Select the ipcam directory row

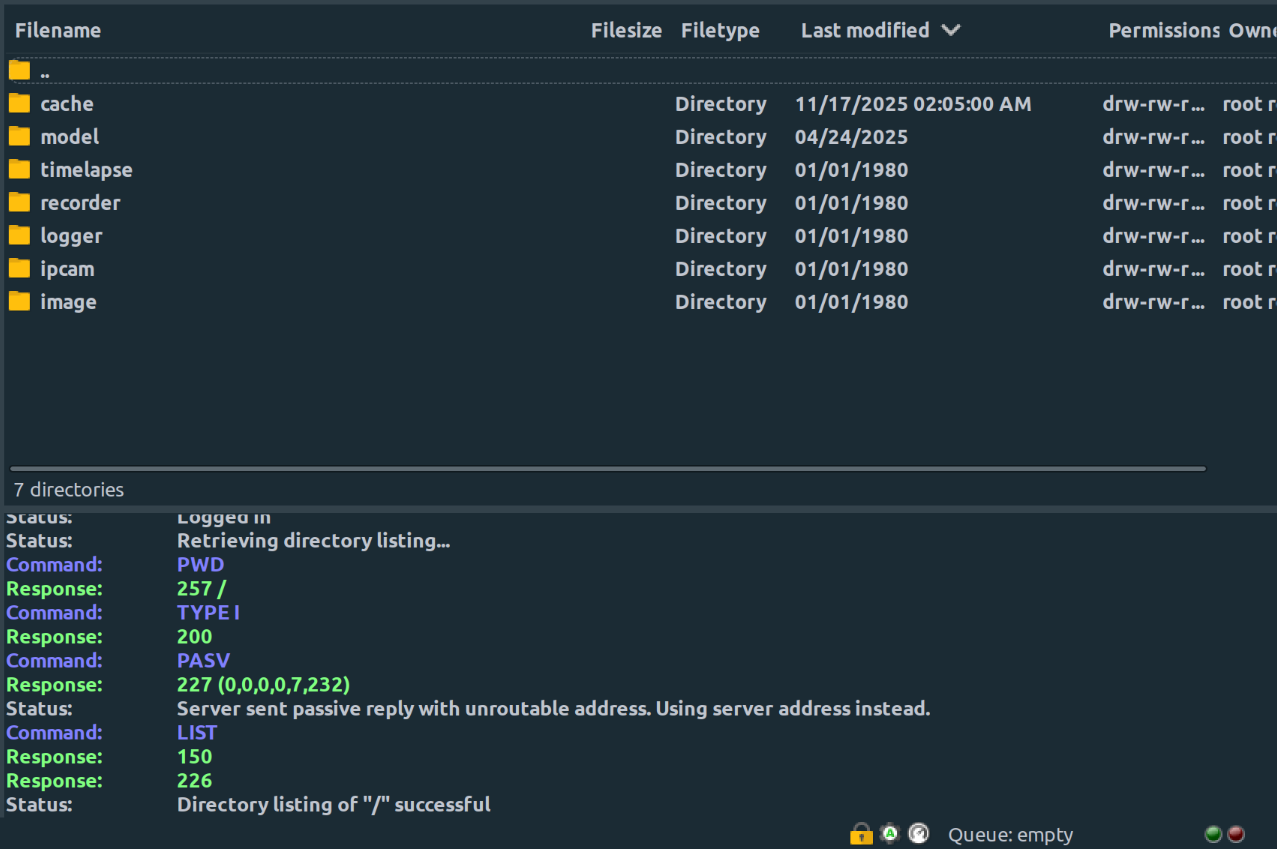pos(66,268)
